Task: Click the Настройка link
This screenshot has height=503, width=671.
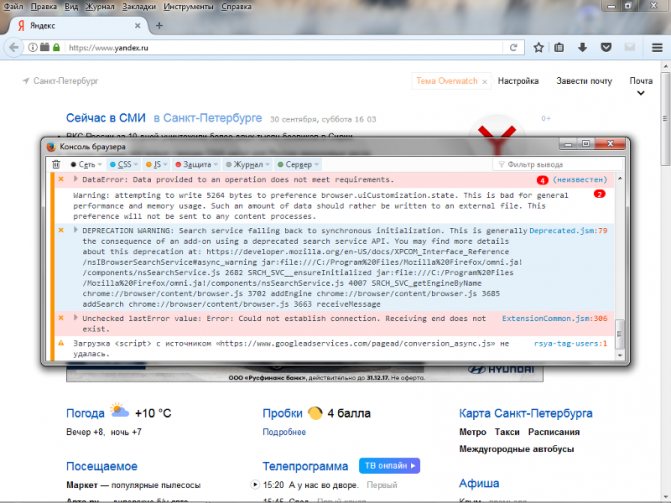Action: point(518,81)
